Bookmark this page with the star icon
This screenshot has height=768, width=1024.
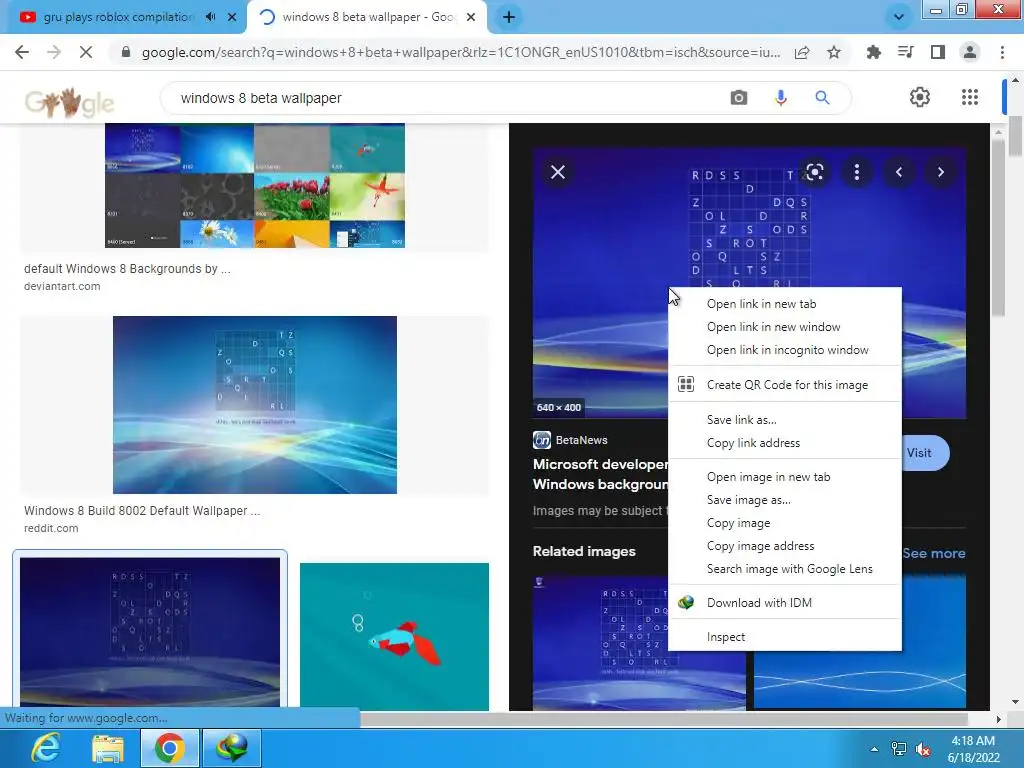[834, 52]
